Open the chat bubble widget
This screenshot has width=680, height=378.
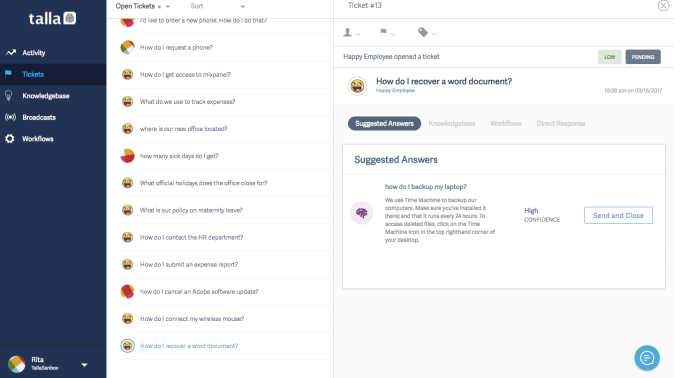(647, 358)
